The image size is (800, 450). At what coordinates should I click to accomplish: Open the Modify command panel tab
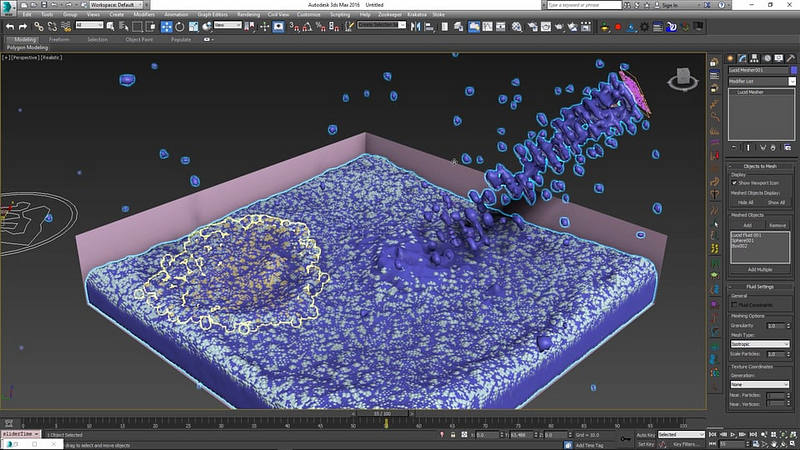742,59
